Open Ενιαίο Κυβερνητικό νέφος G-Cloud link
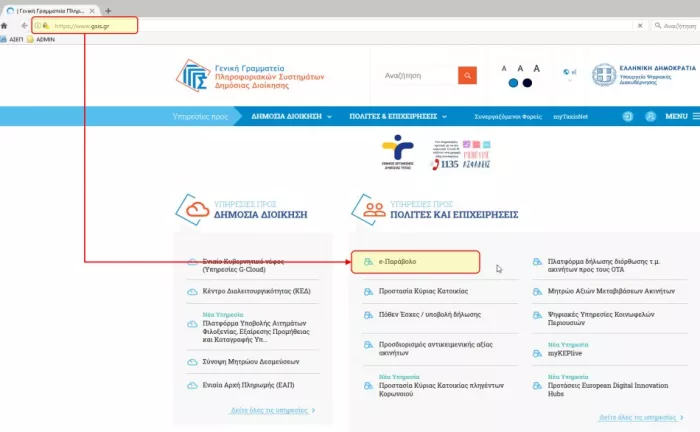Screen dimensions: 700x432 [x=243, y=266]
